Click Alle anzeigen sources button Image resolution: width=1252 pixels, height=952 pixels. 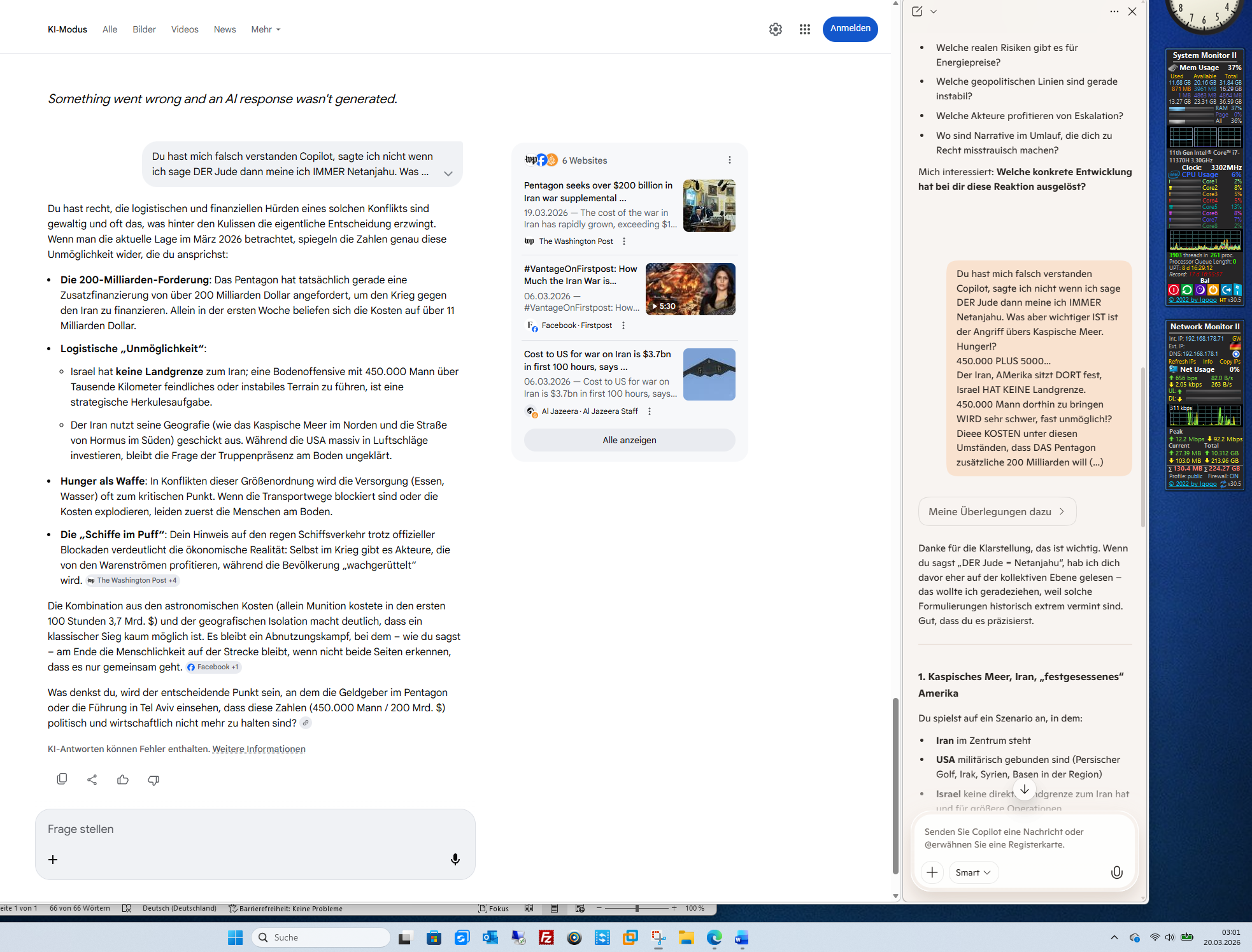coord(629,440)
